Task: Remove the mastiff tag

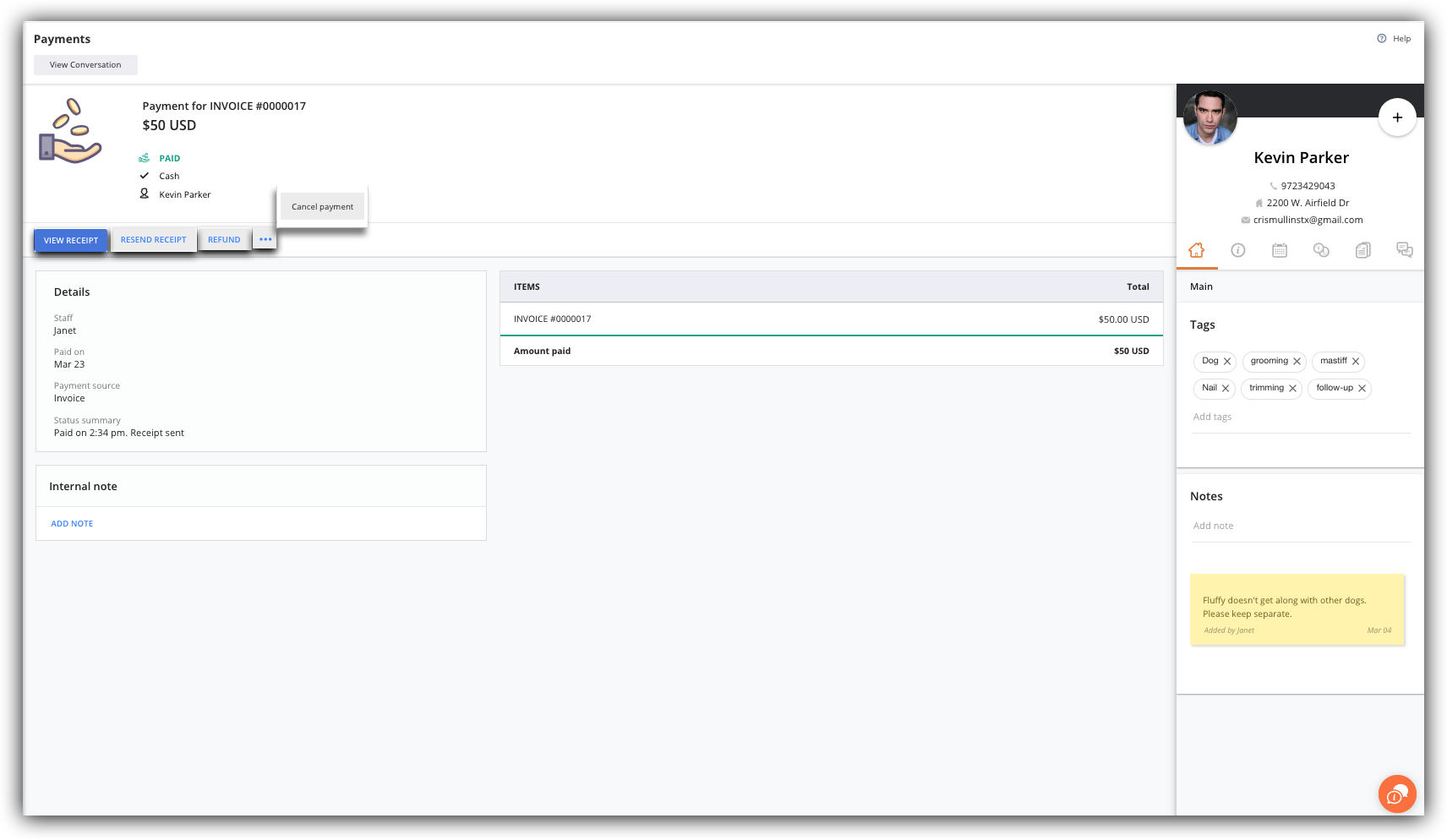Action: [x=1356, y=362]
